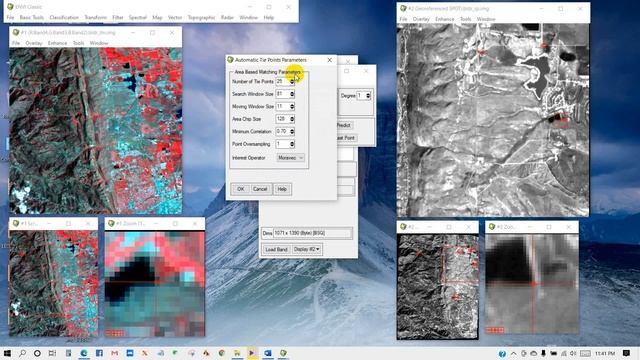This screenshot has height=360, width=640.
Task: Open network status tray icon
Action: pos(564,353)
